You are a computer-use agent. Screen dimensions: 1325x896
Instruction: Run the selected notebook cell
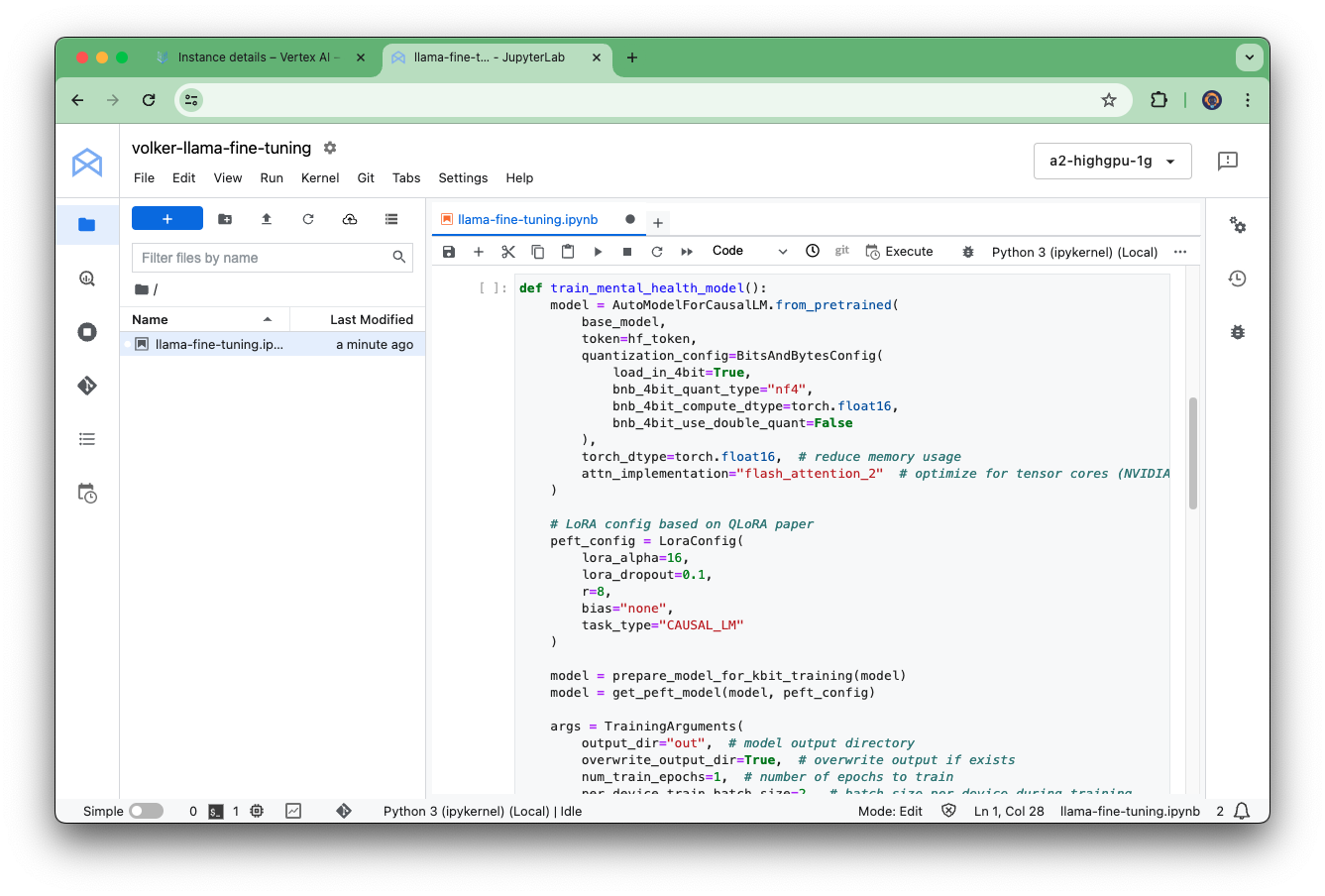598,252
